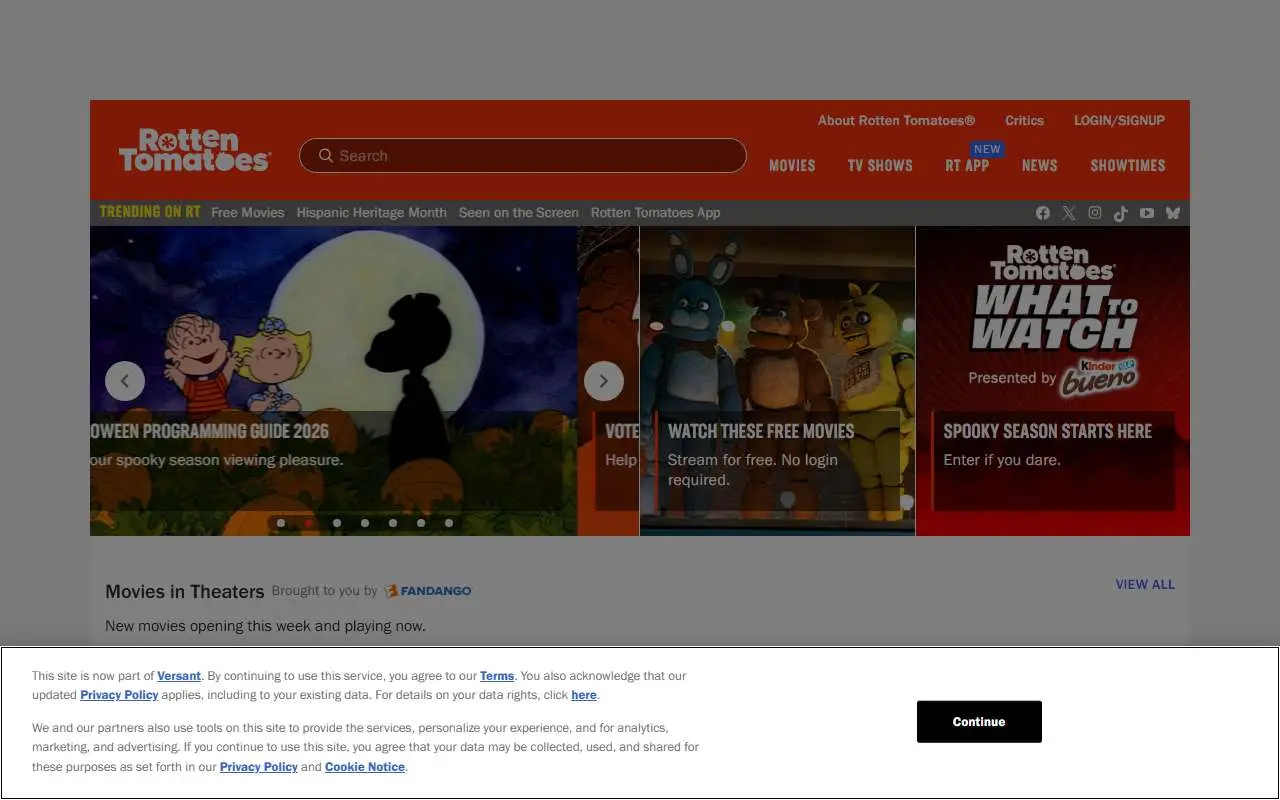Open the Watch These Free Movies card
Viewport: 1280px width, 800px height.
click(x=777, y=381)
